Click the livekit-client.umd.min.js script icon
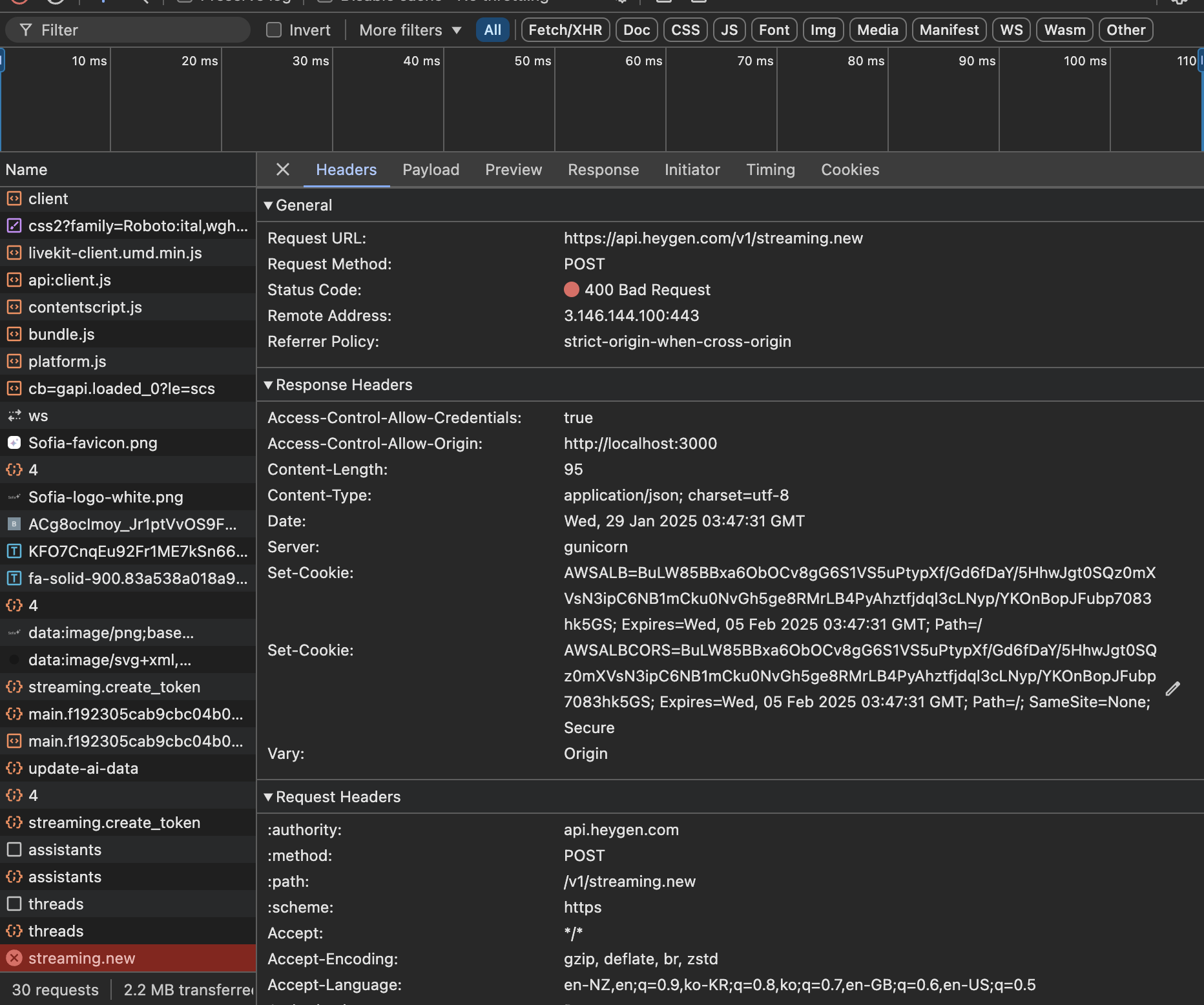1204x1005 pixels. (14, 253)
